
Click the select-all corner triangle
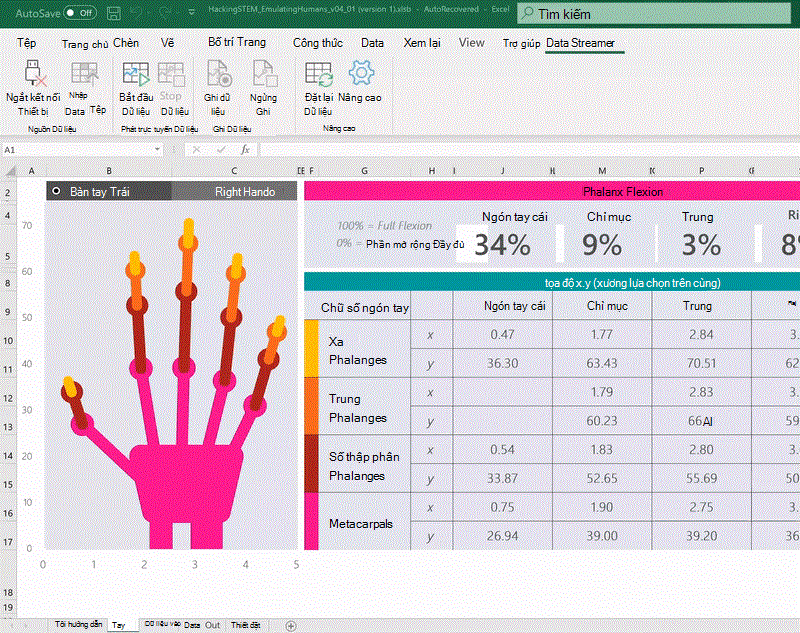[x=10, y=171]
